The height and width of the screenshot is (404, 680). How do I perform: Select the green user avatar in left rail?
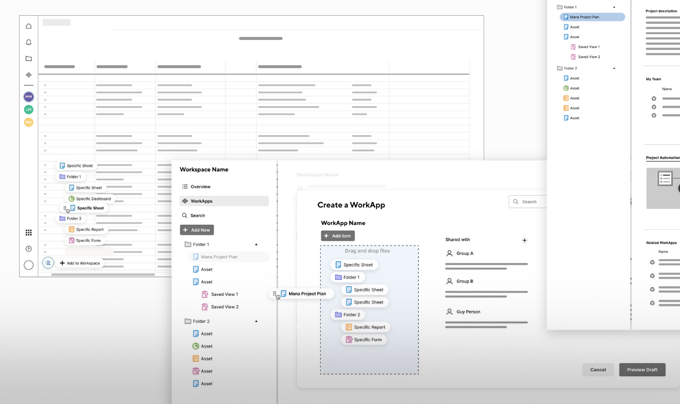coord(29,110)
